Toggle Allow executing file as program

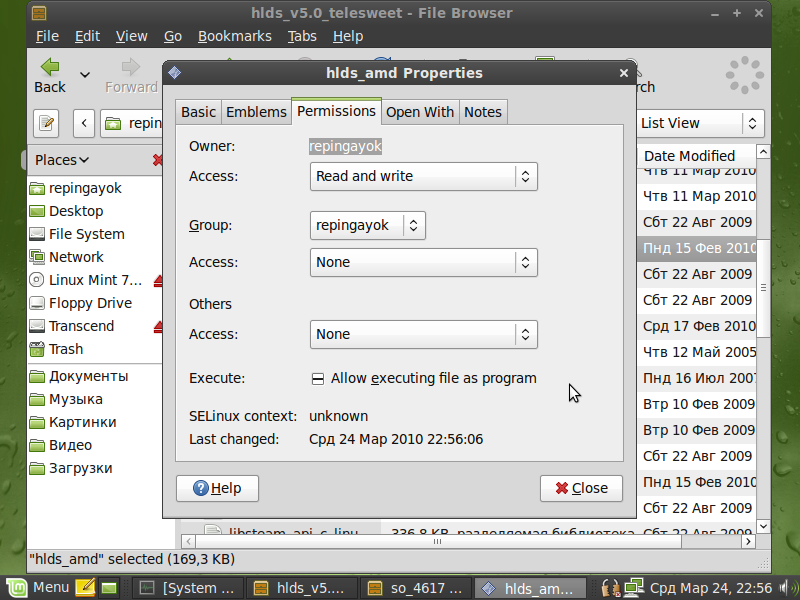(x=317, y=379)
